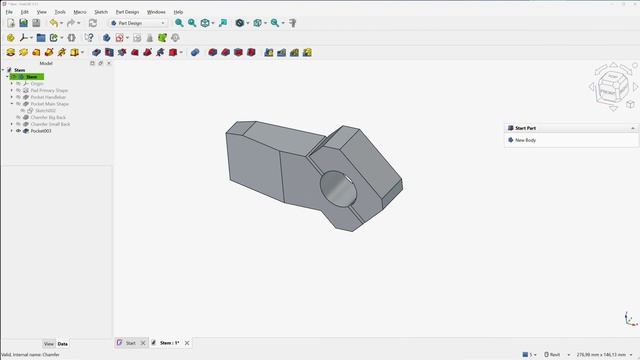Toggle visibility eye of Pocket003
This screenshot has width=640, height=360.
point(18,131)
